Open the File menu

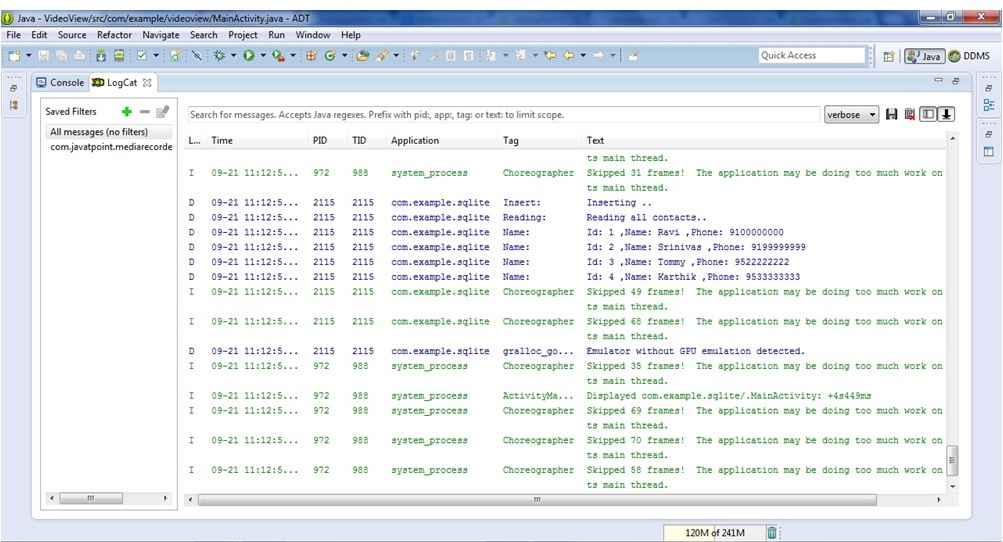(x=13, y=35)
